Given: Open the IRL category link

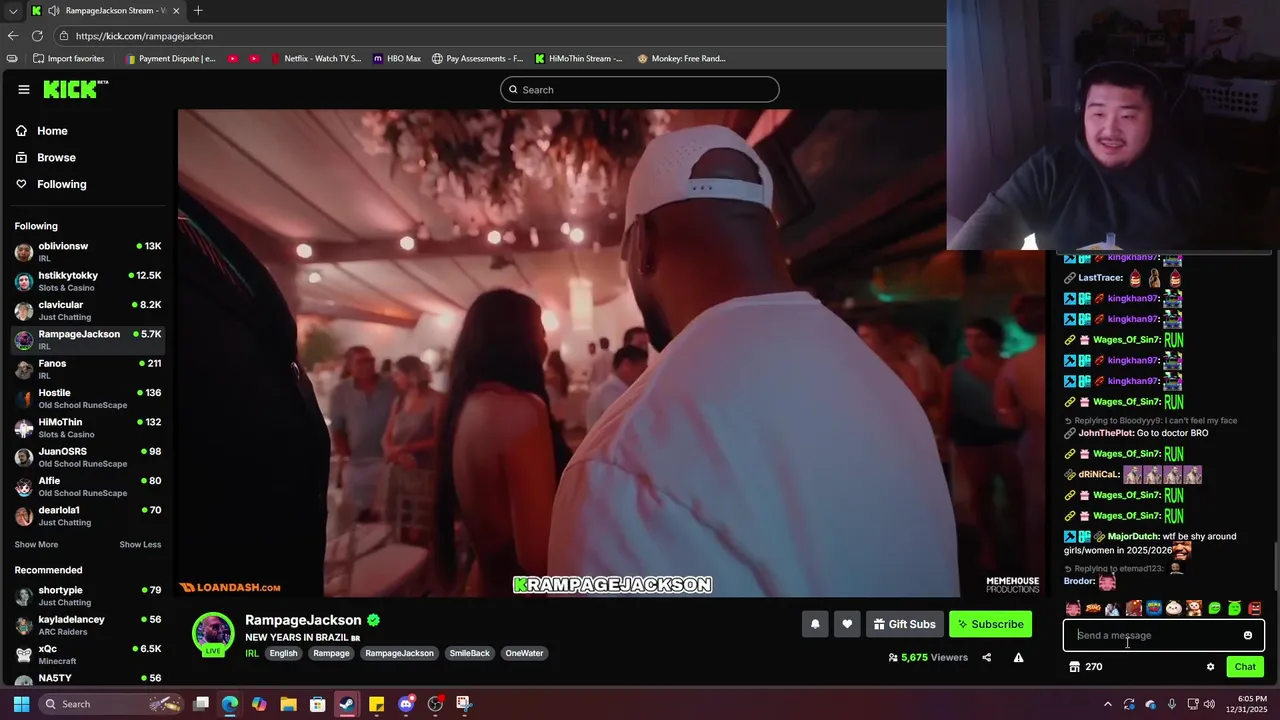Looking at the screenshot, I should coord(252,653).
